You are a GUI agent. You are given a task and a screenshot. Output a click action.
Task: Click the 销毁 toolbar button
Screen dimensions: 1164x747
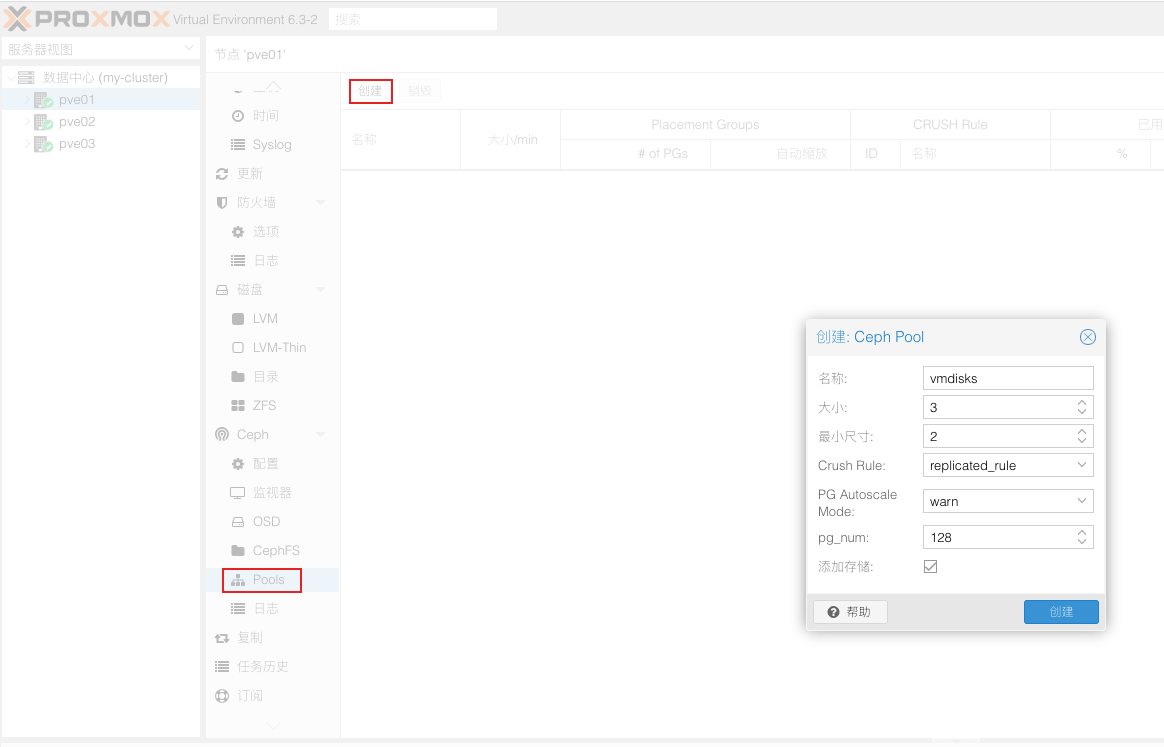[419, 91]
